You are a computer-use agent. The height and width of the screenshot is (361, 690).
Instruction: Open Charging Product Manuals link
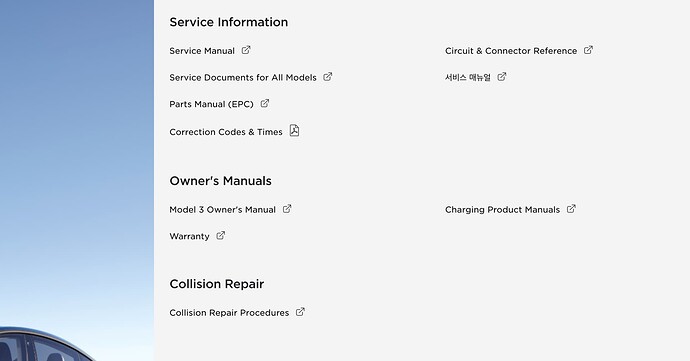pyautogui.click(x=503, y=210)
